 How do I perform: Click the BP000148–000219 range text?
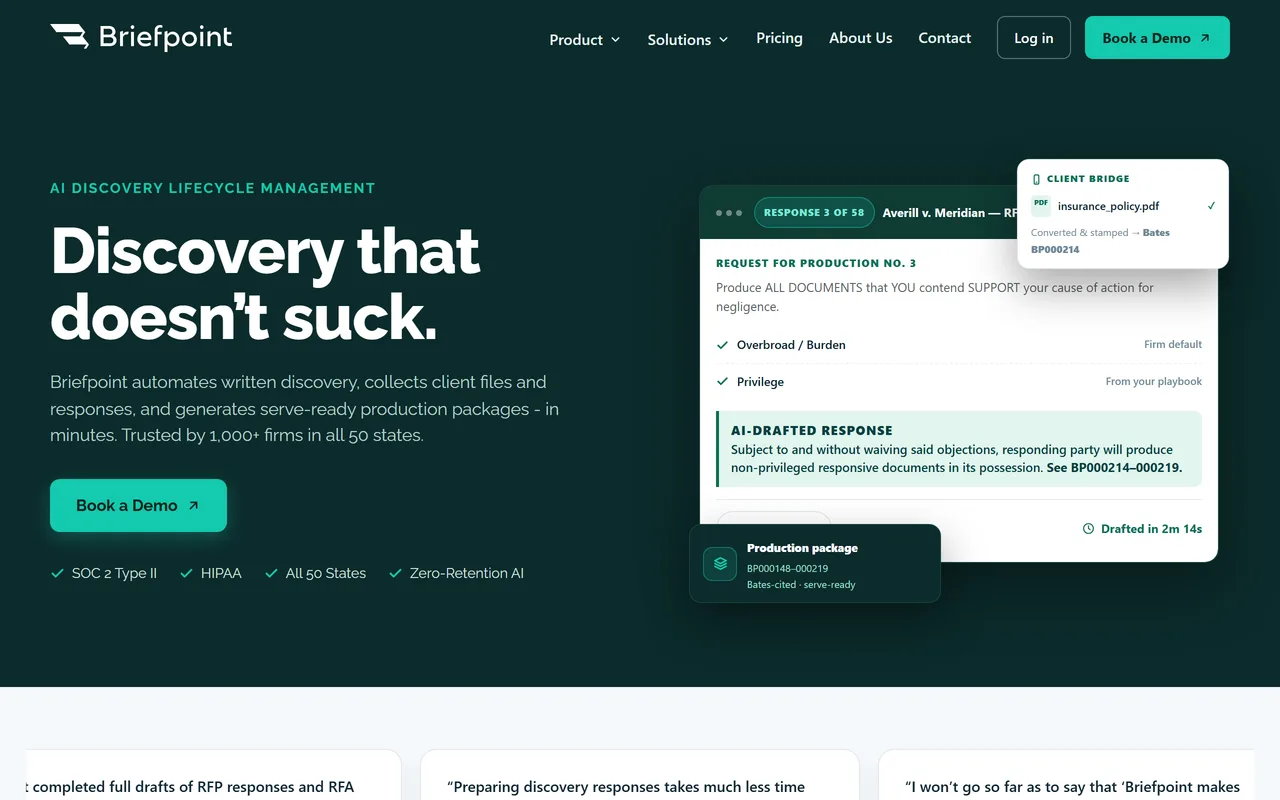pos(787,568)
